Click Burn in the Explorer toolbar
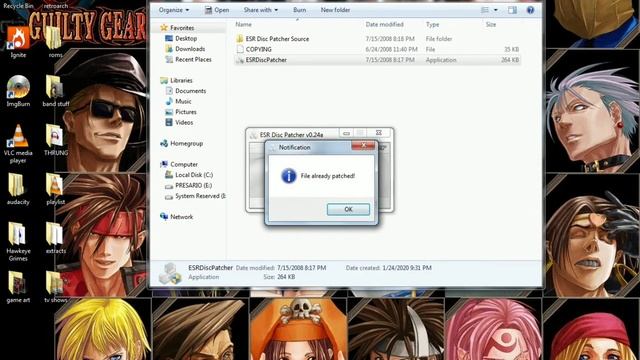640x360 pixels. (x=299, y=10)
